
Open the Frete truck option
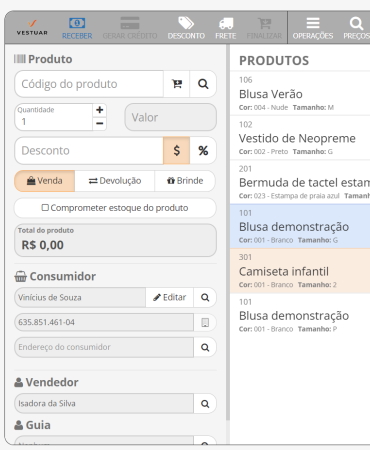[226, 28]
